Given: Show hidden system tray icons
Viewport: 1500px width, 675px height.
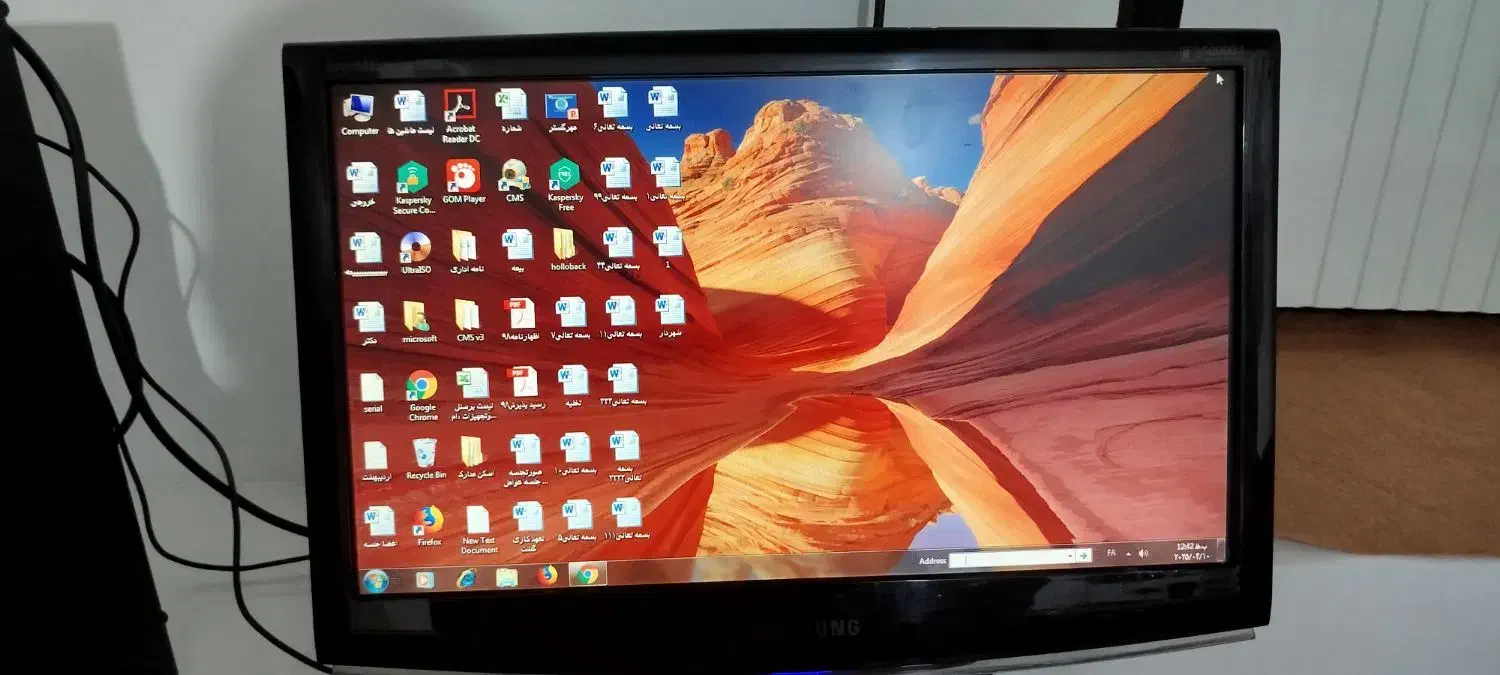Looking at the screenshot, I should 1129,553.
